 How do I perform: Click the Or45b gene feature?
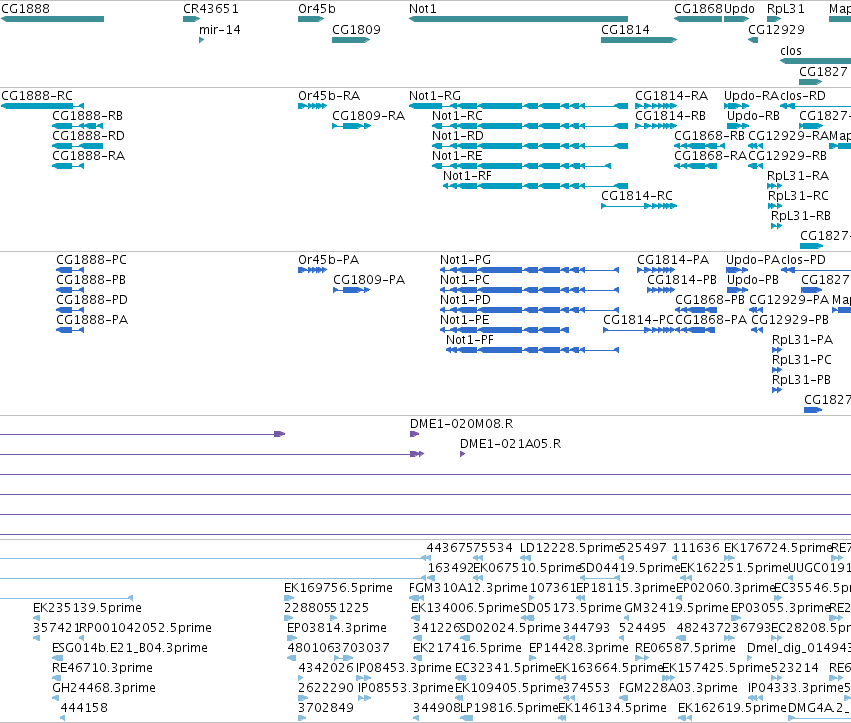pos(311,19)
